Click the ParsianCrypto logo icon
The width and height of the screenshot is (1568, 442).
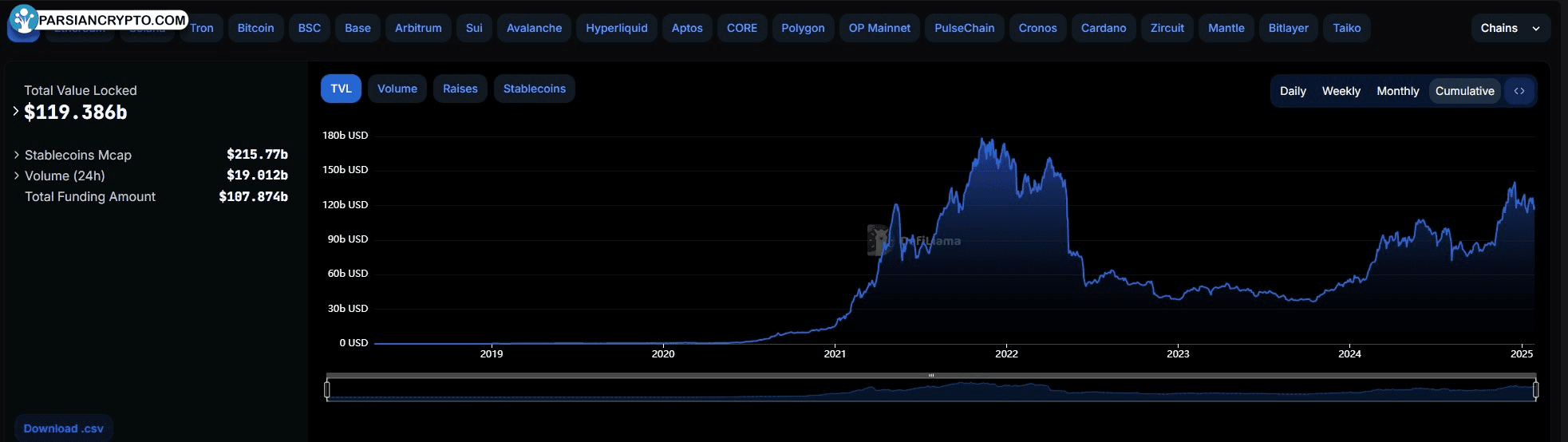pyautogui.click(x=24, y=19)
